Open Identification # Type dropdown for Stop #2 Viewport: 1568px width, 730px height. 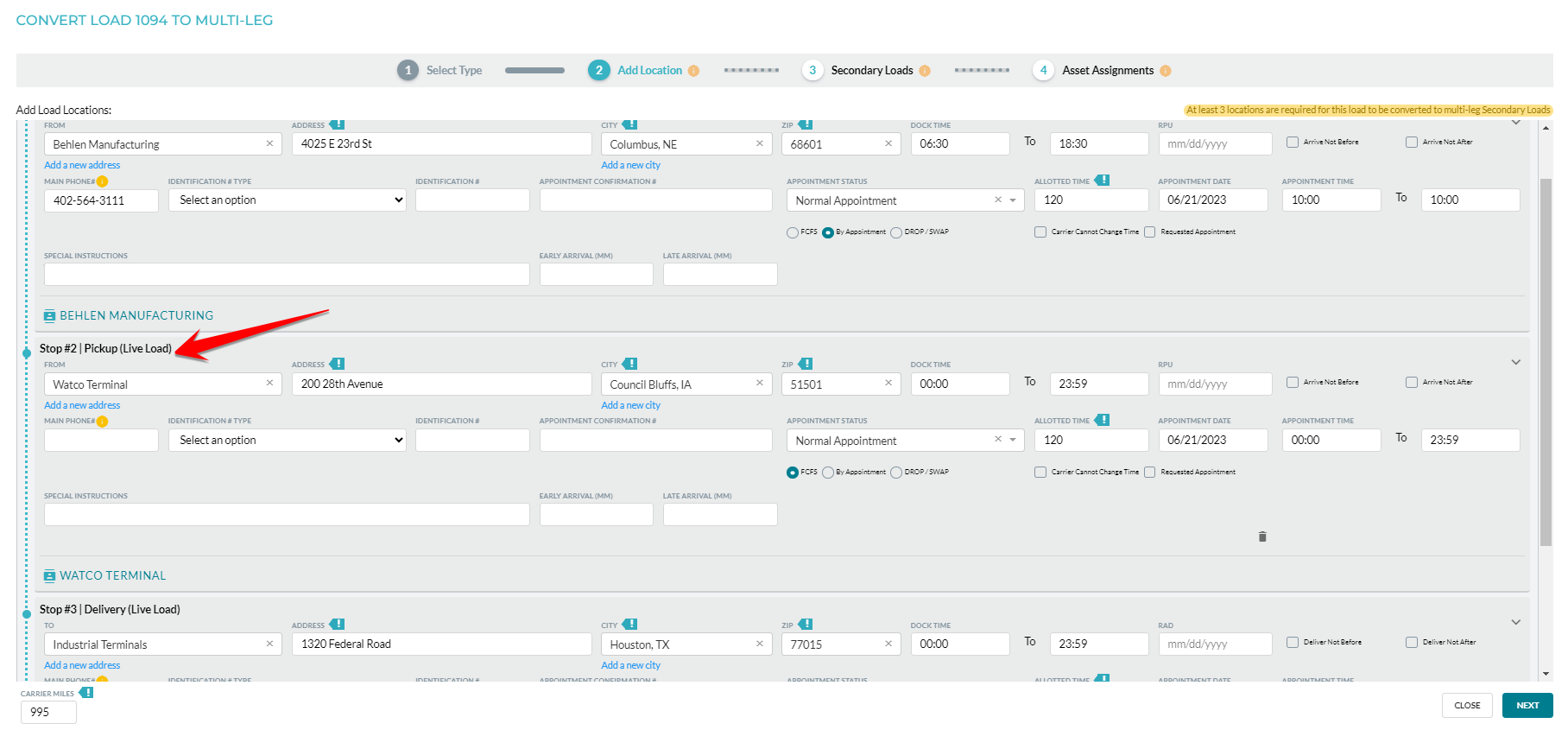pos(287,441)
